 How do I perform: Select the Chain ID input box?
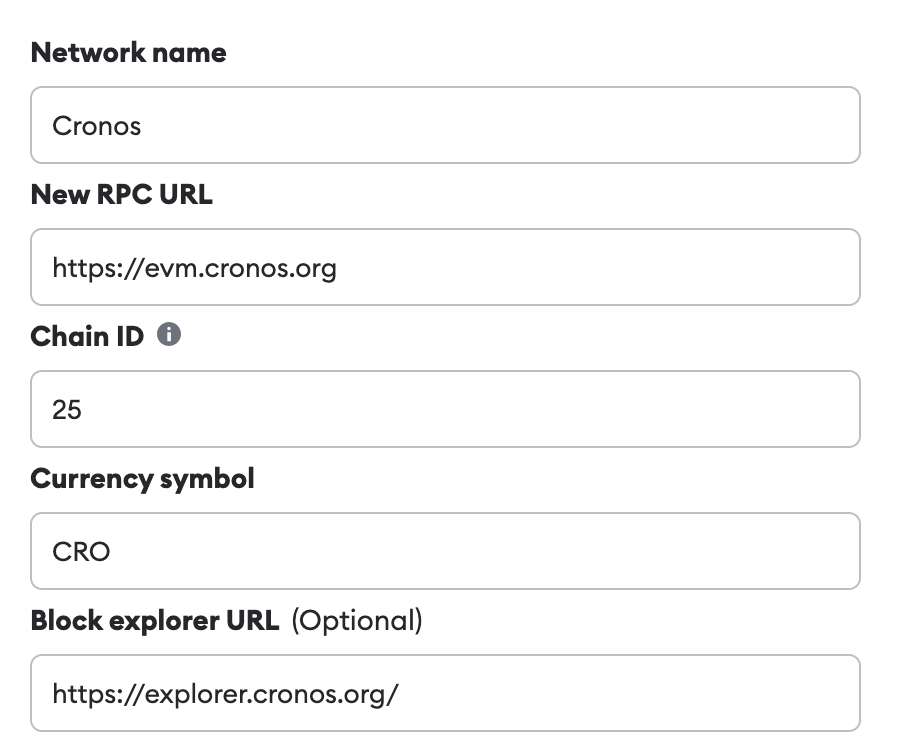[445, 409]
